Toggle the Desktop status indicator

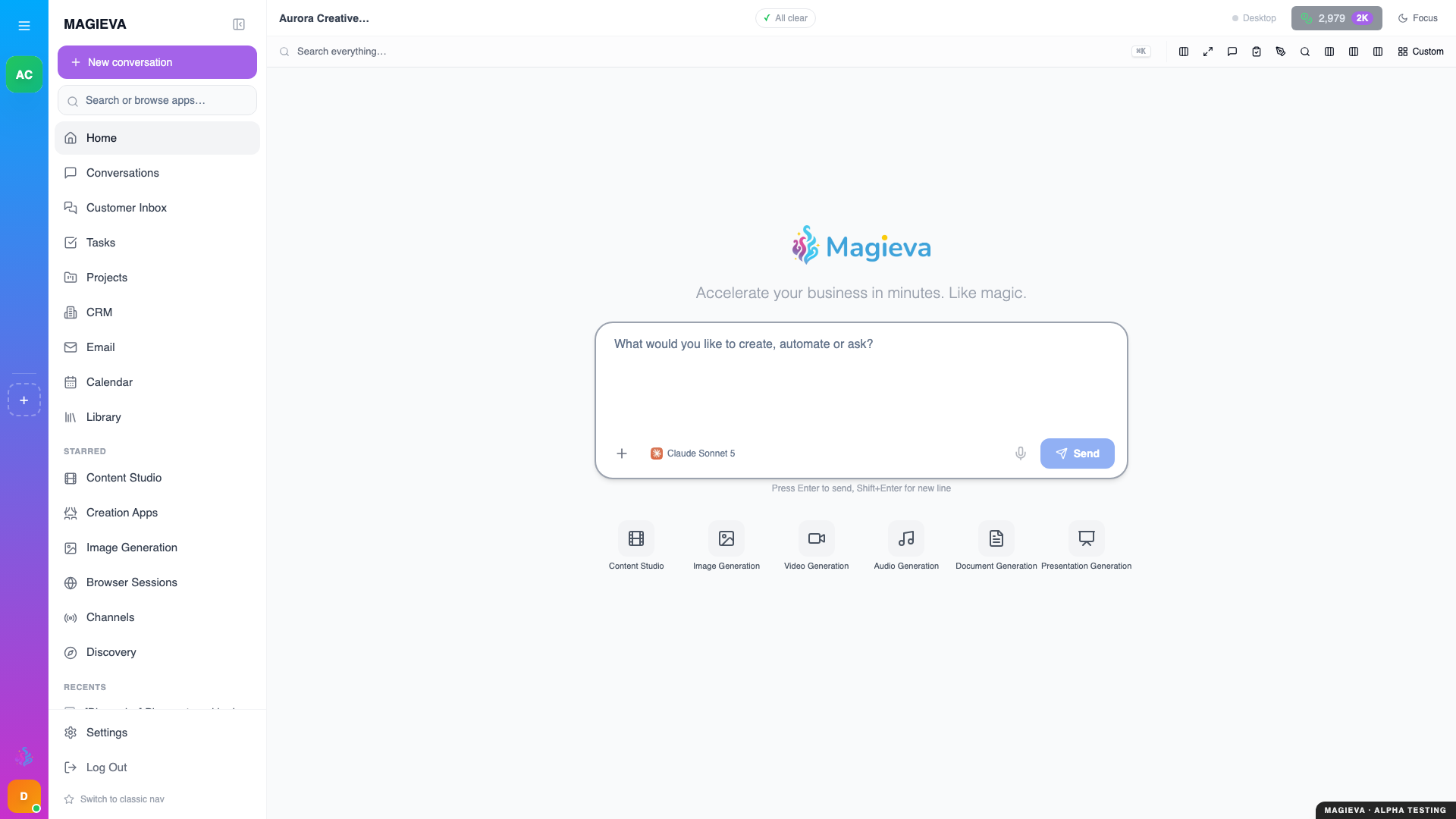1254,18
